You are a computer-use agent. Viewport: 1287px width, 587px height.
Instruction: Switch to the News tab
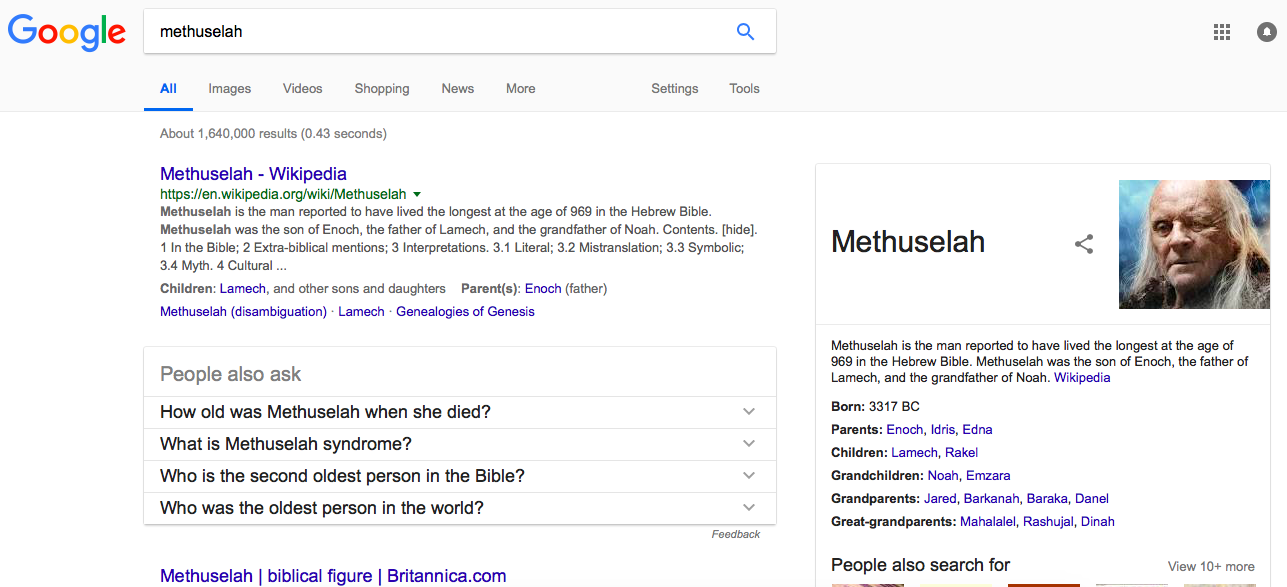457,89
